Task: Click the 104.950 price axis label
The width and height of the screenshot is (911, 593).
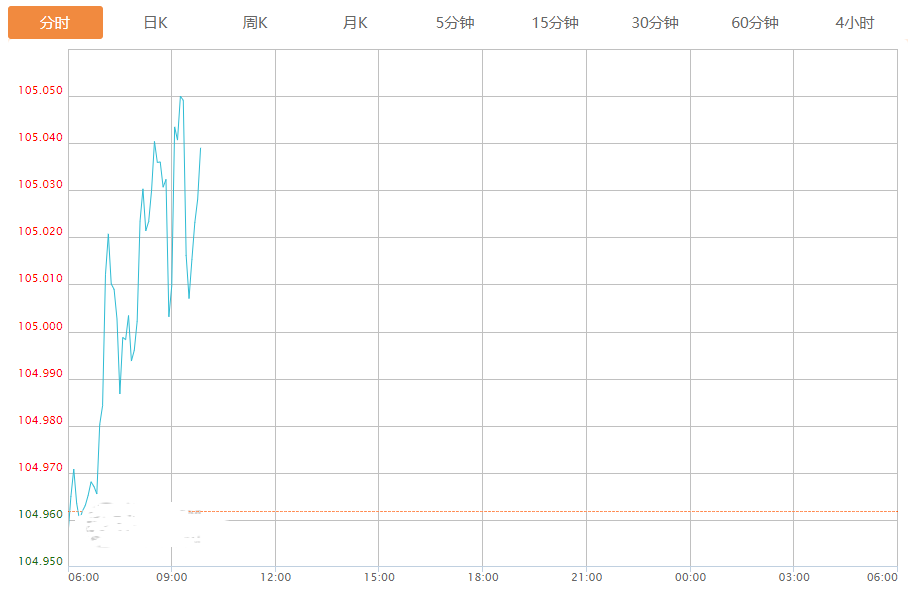Action: point(40,561)
